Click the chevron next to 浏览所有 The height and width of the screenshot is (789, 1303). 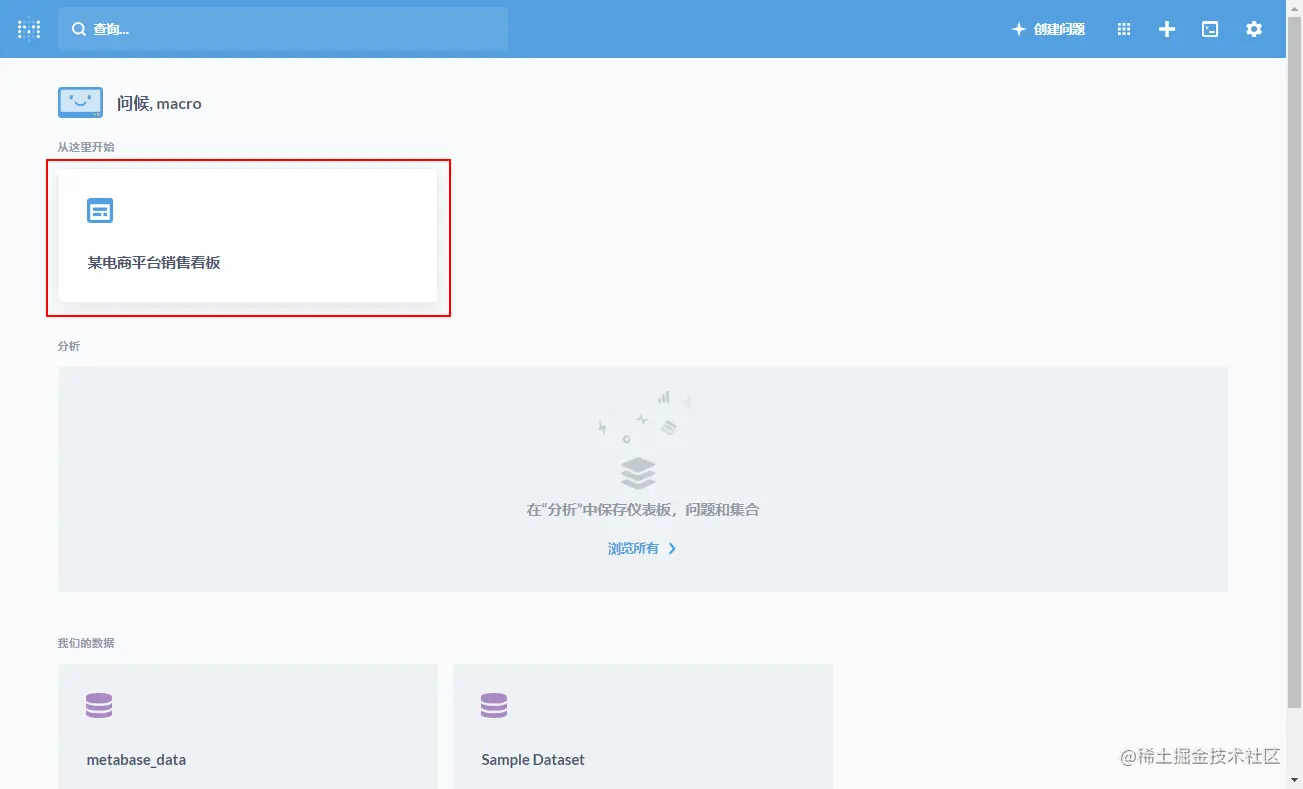click(672, 548)
